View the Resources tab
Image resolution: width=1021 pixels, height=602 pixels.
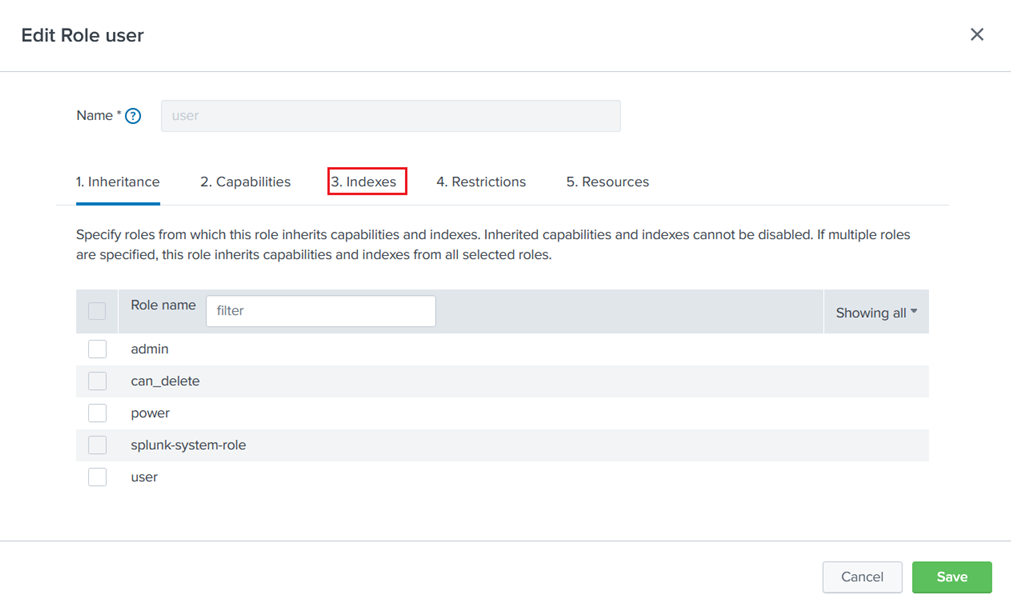pos(607,181)
